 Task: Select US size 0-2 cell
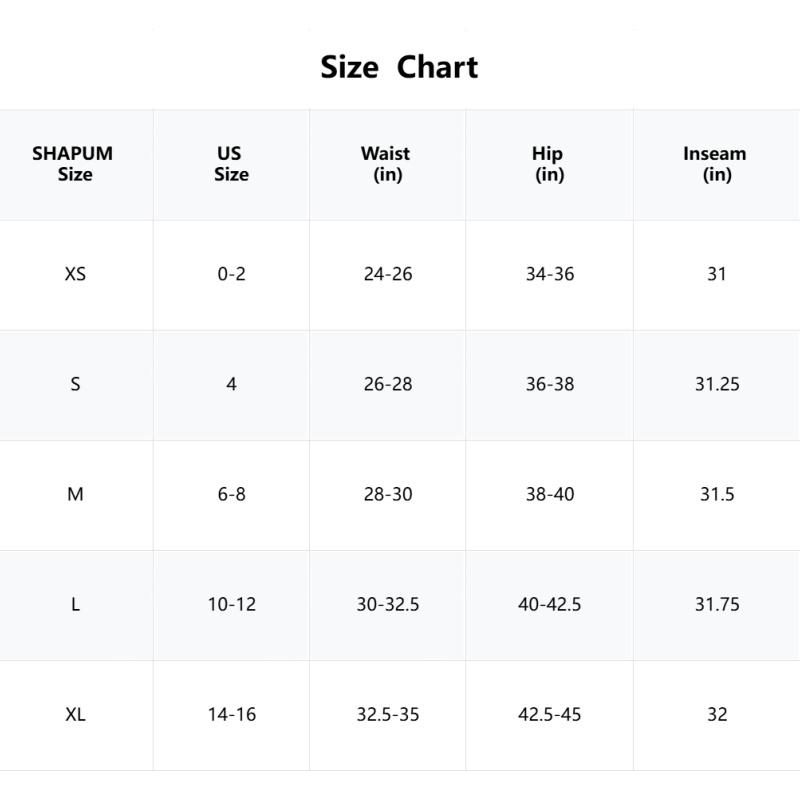click(231, 274)
